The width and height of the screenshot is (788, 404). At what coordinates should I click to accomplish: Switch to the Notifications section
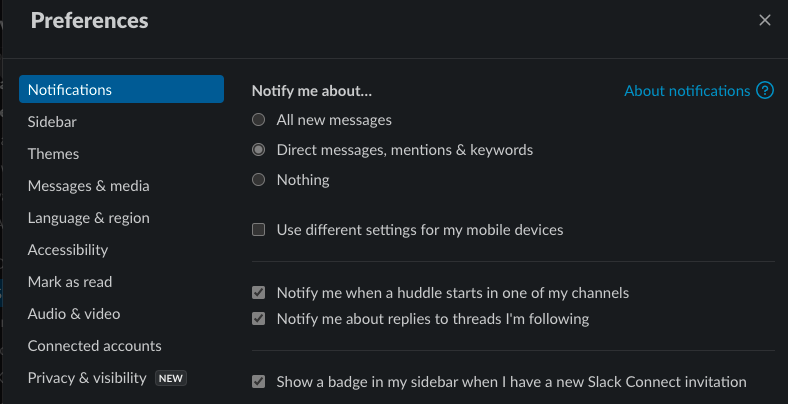(x=120, y=90)
